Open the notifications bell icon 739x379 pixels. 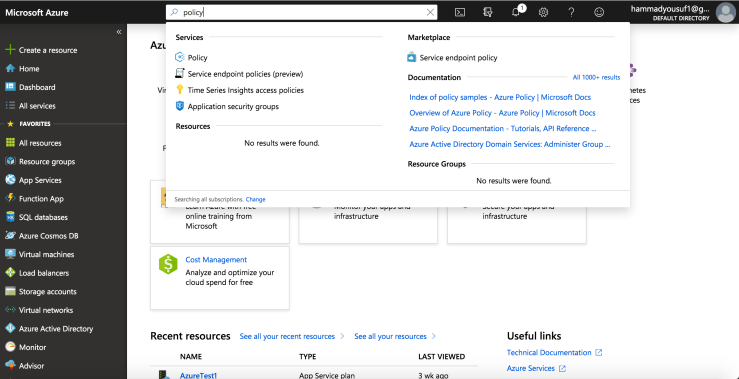pos(516,13)
